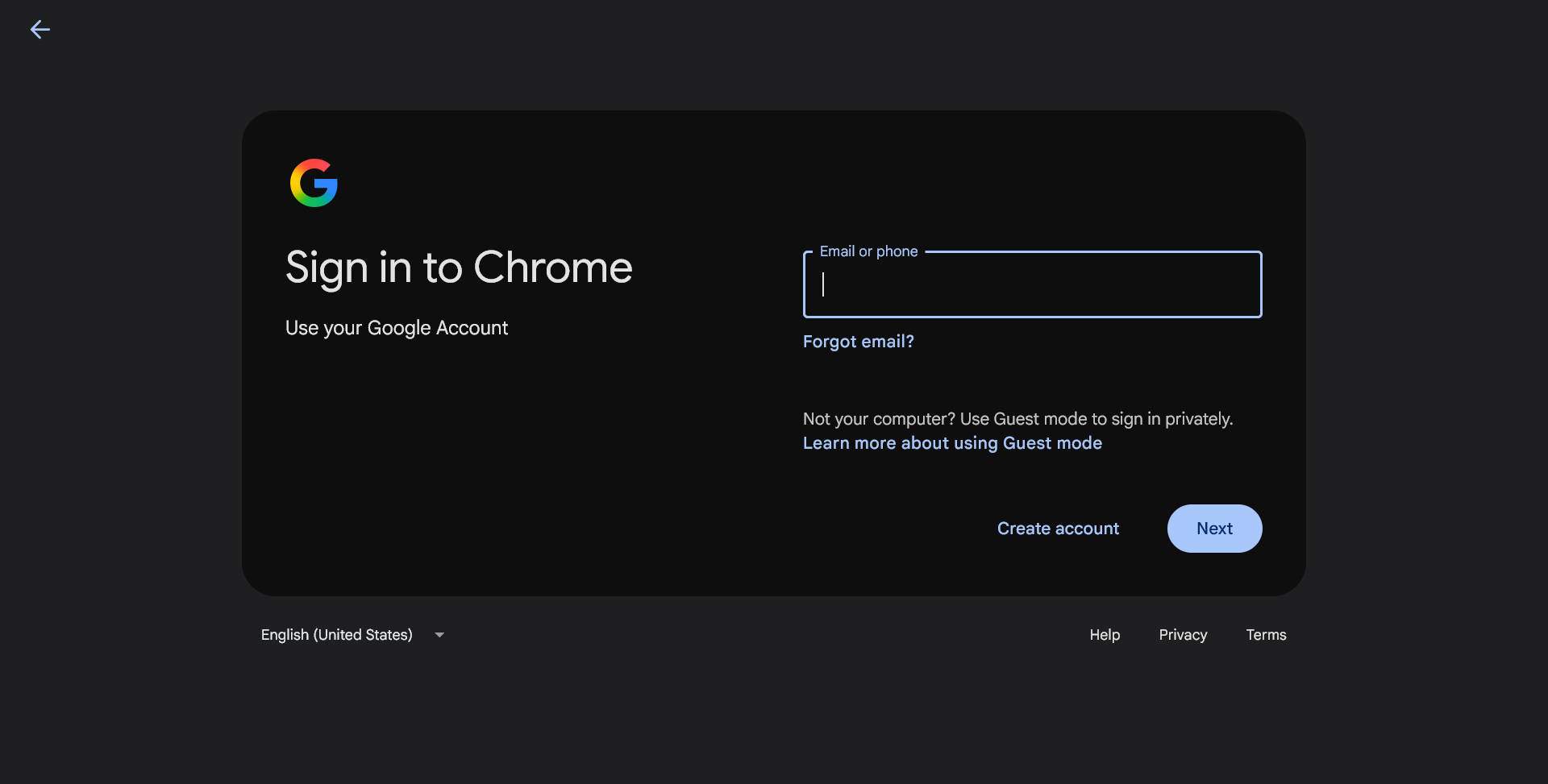Click the Not your computer? guest mode text
Screen dimensions: 1548x784
1017,419
